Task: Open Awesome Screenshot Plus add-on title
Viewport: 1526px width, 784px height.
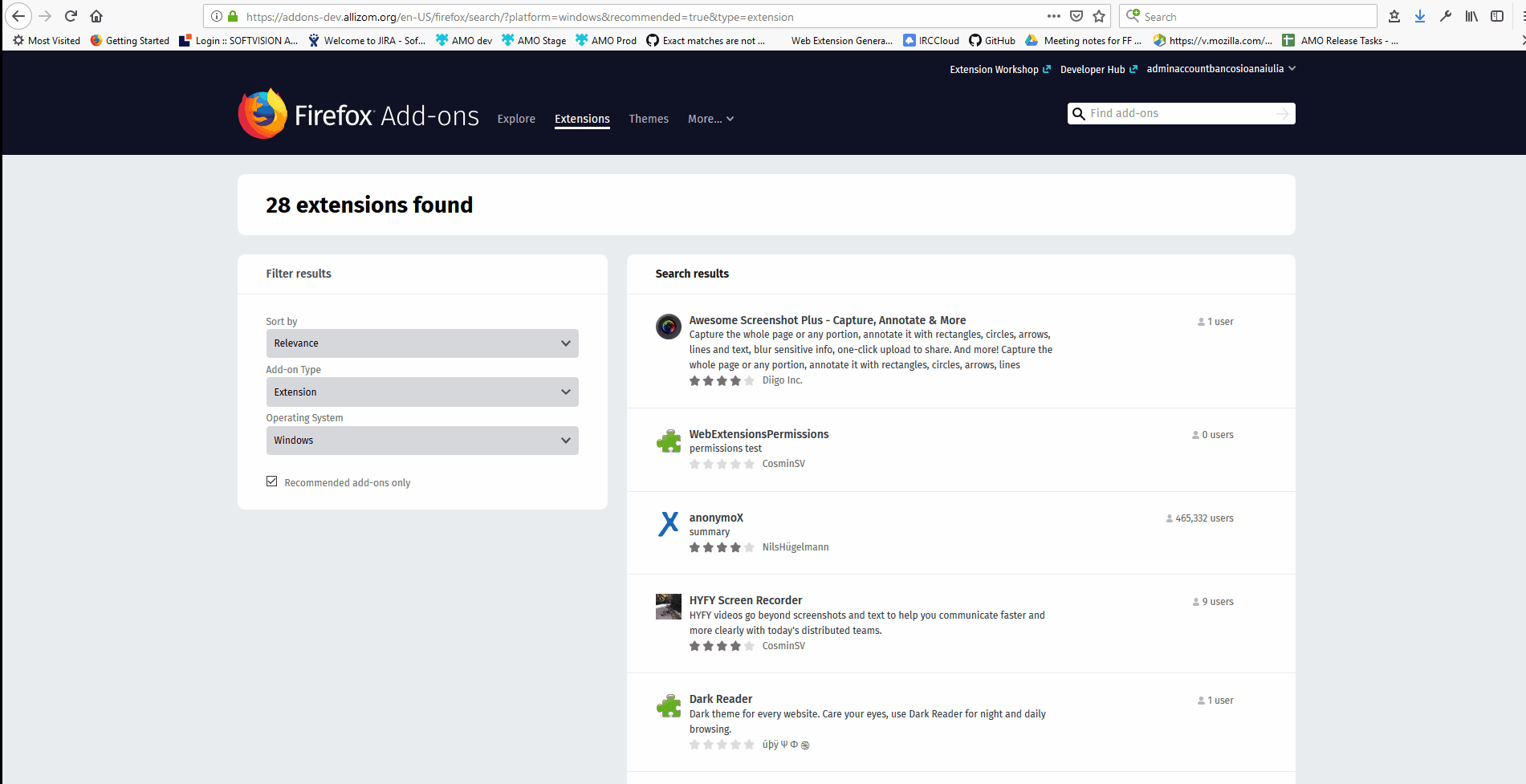Action: [x=828, y=320]
